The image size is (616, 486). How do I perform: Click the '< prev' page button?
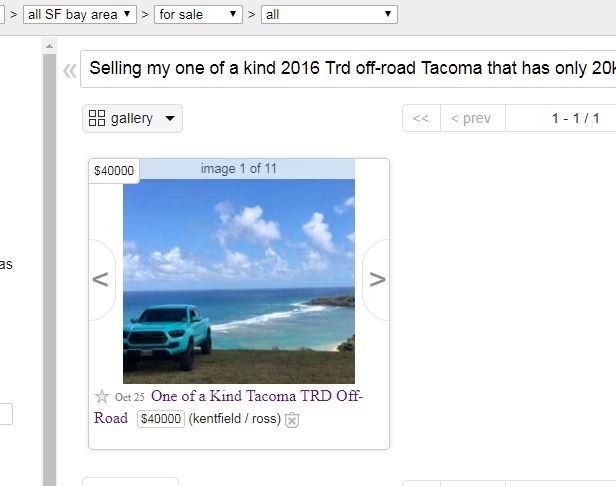(x=473, y=118)
